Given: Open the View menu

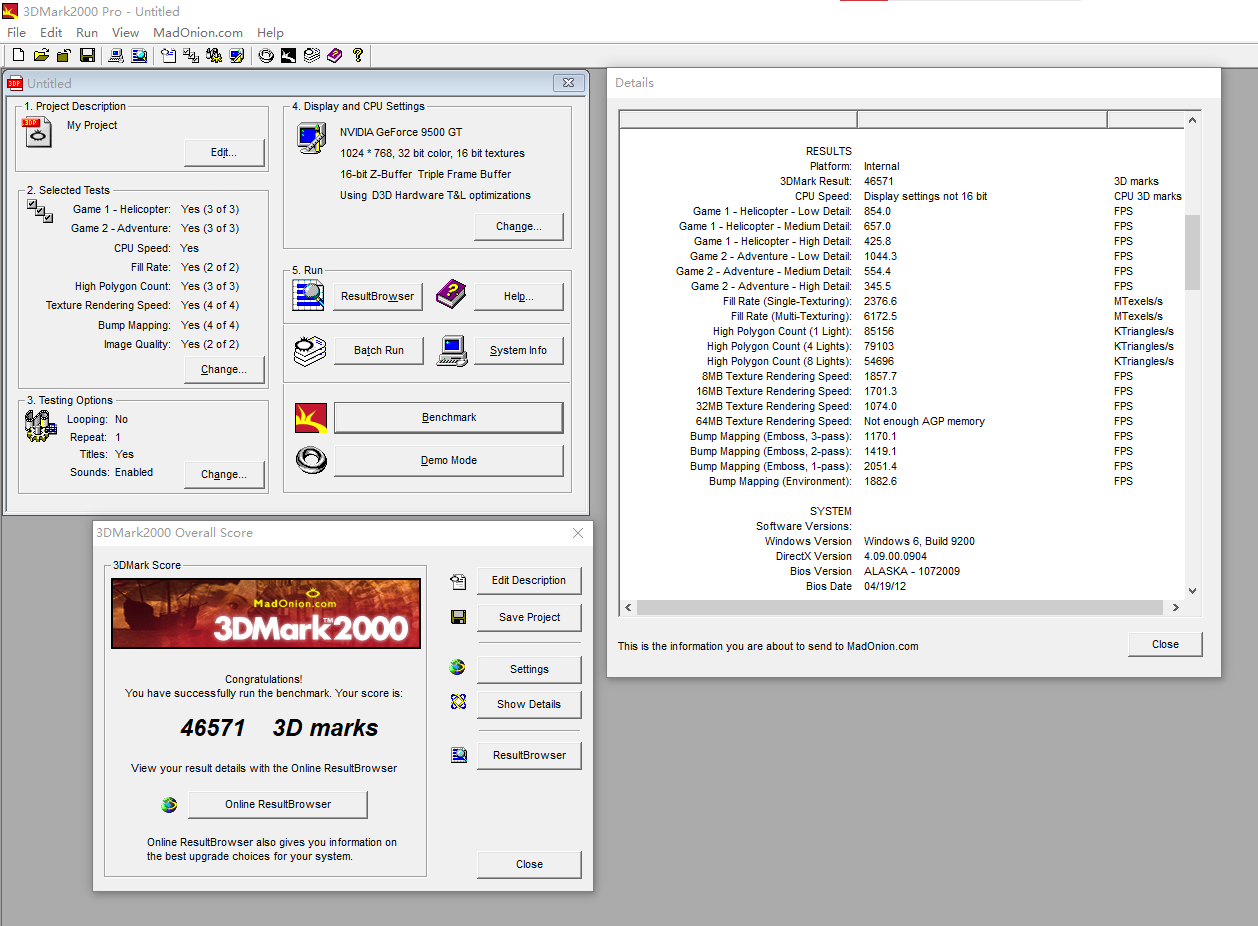Looking at the screenshot, I should click(x=125, y=33).
